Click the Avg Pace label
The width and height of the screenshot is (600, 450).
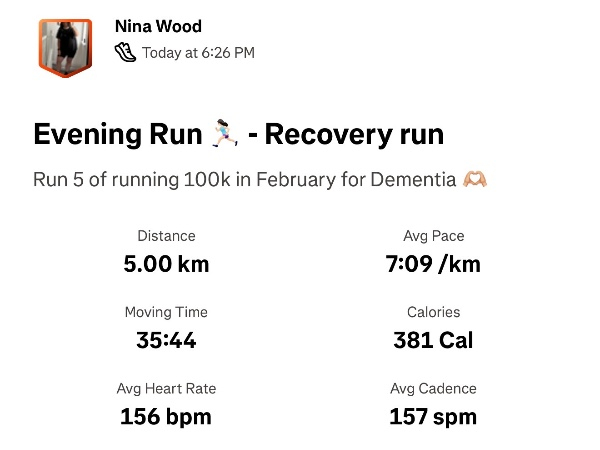(433, 237)
